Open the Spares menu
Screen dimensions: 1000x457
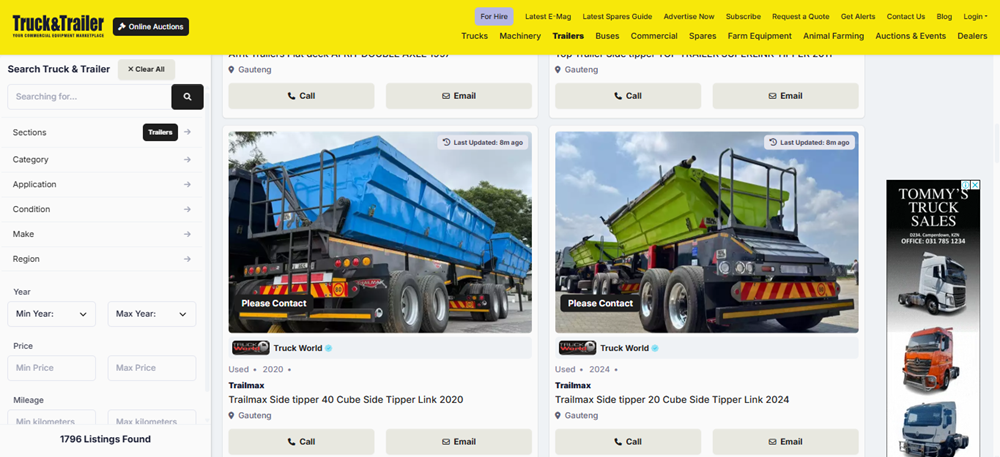(702, 36)
